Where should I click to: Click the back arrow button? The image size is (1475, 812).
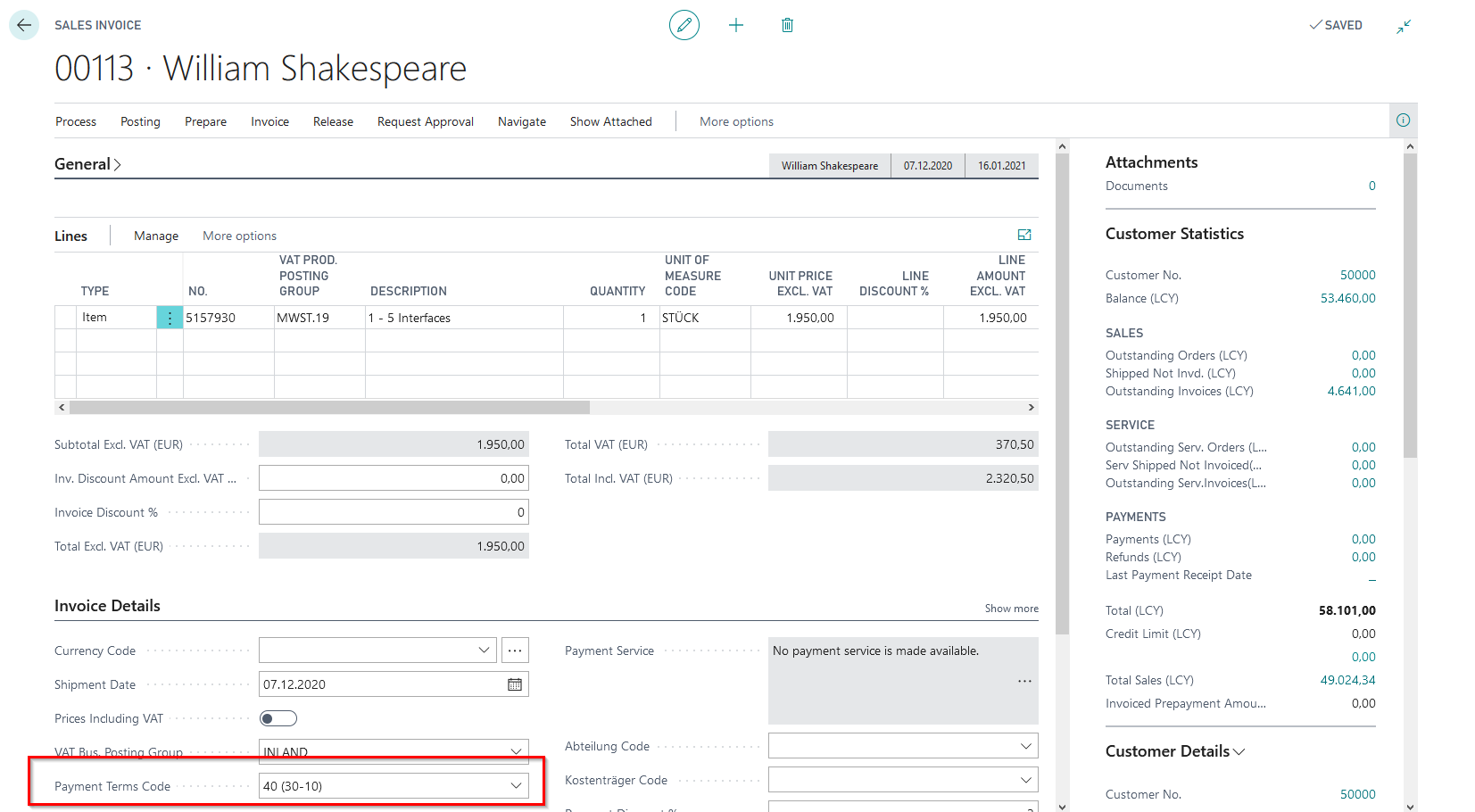pos(24,25)
